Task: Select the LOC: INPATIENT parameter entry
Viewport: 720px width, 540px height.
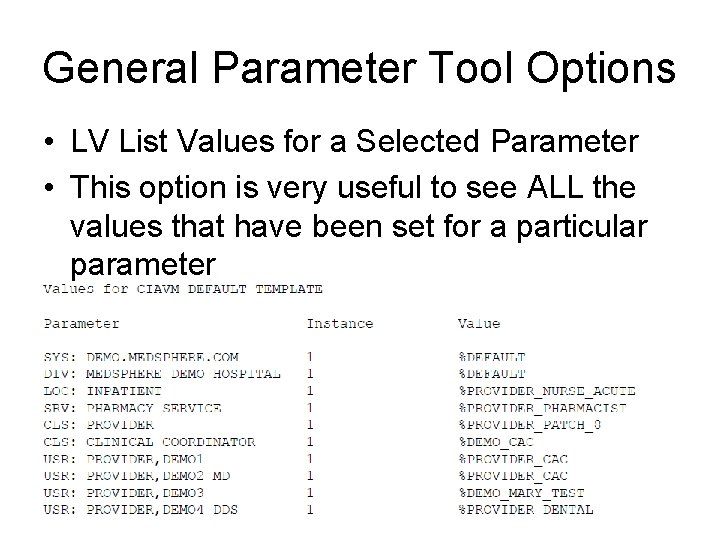Action: pos(104,391)
